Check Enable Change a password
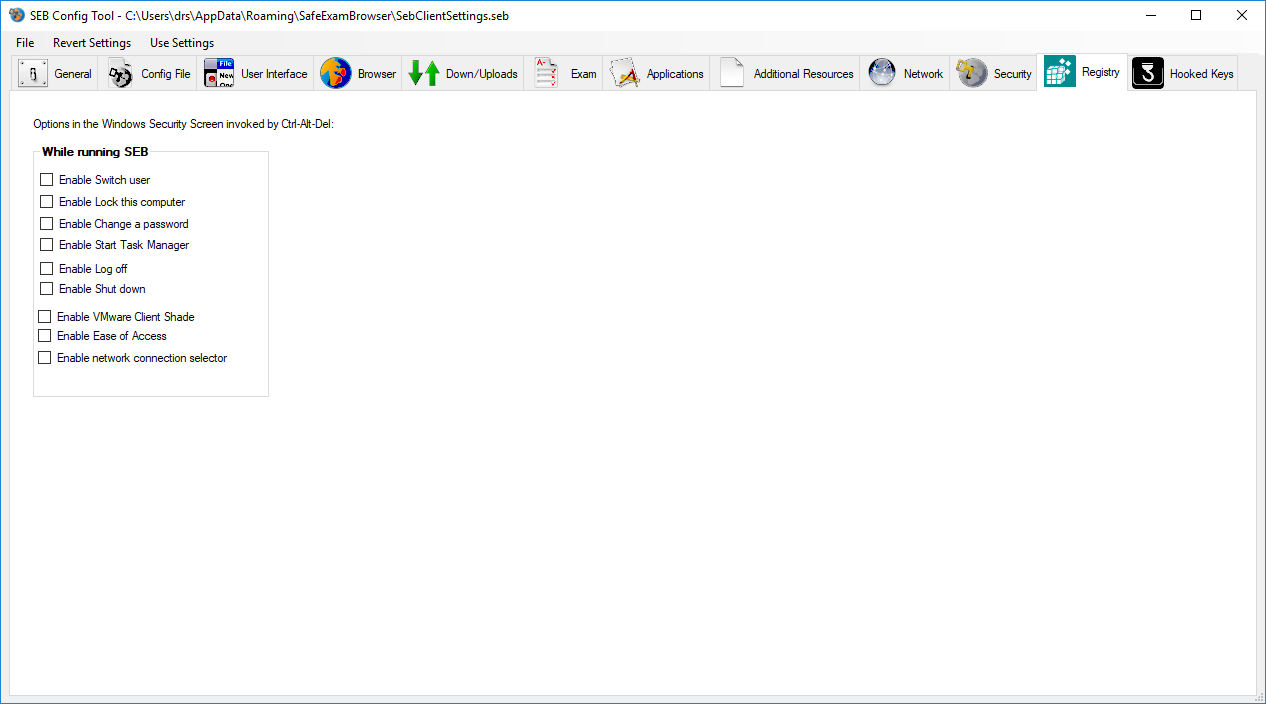This screenshot has height=704, width=1266. 46,224
